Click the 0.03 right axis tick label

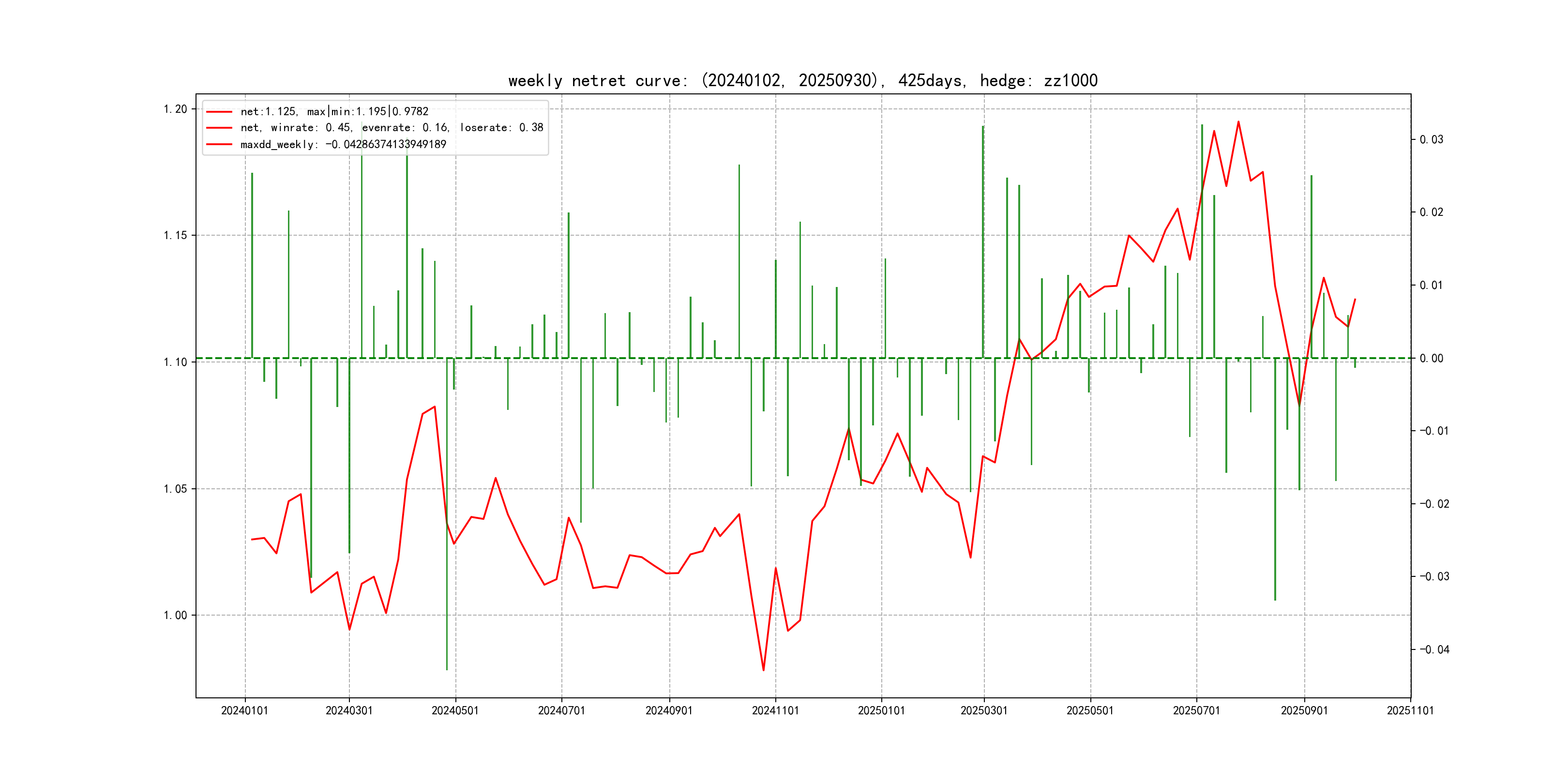tap(1431, 139)
